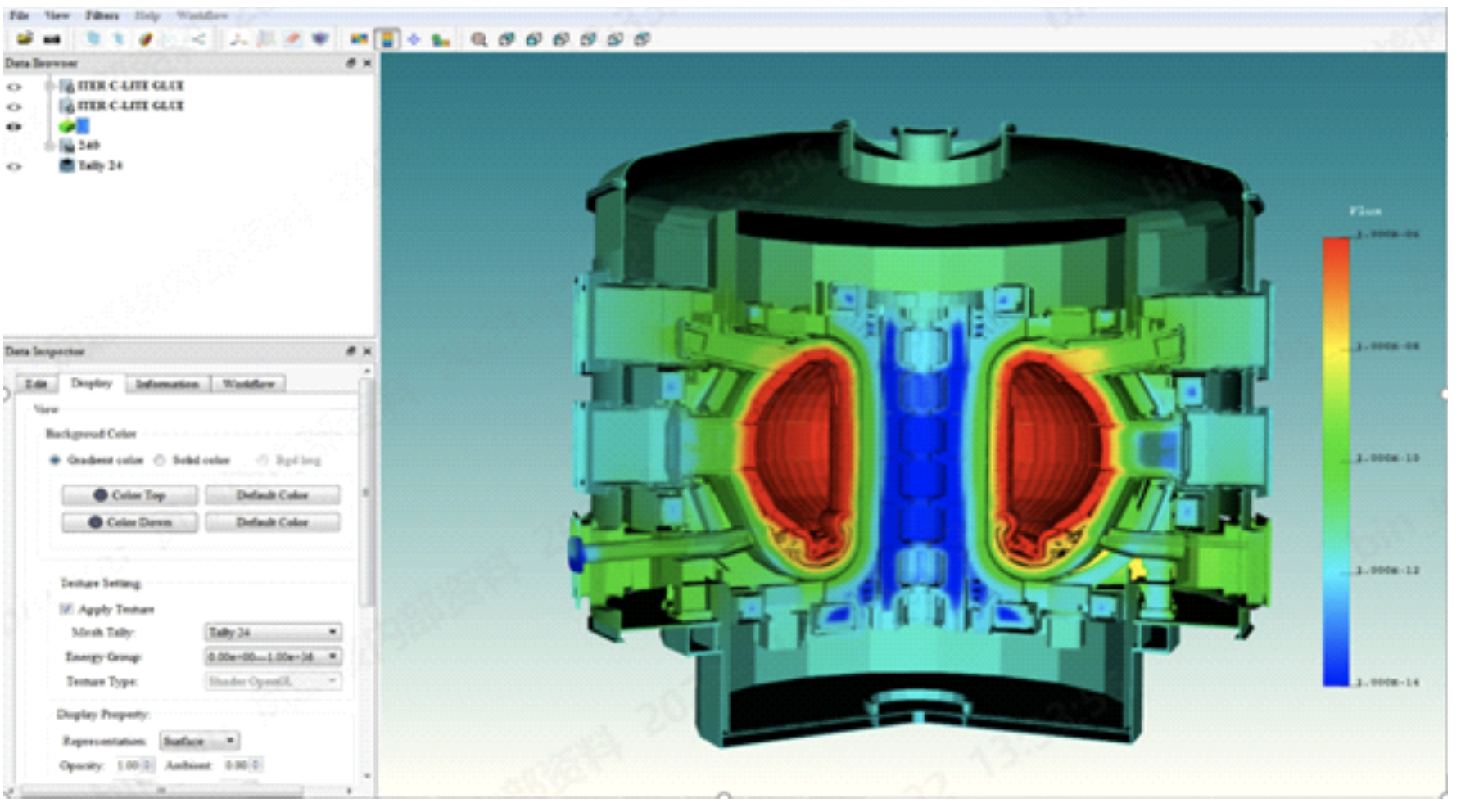Click the open-folder icon in the toolbar
This screenshot has width=1461, height=812.
[x=25, y=38]
